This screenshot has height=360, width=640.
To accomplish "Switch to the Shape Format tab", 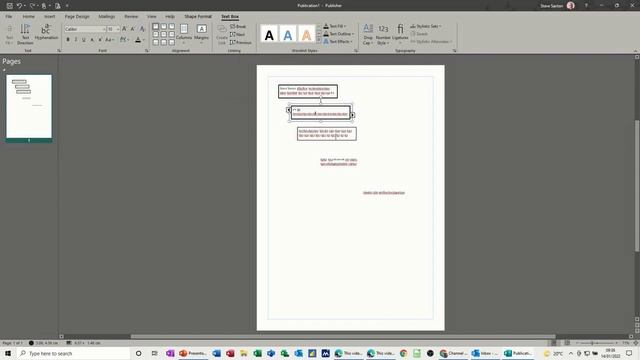I will coord(198,17).
